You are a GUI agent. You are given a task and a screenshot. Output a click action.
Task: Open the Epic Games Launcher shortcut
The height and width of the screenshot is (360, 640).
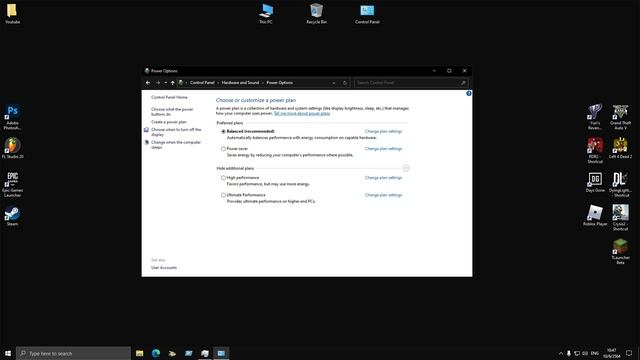coord(12,184)
